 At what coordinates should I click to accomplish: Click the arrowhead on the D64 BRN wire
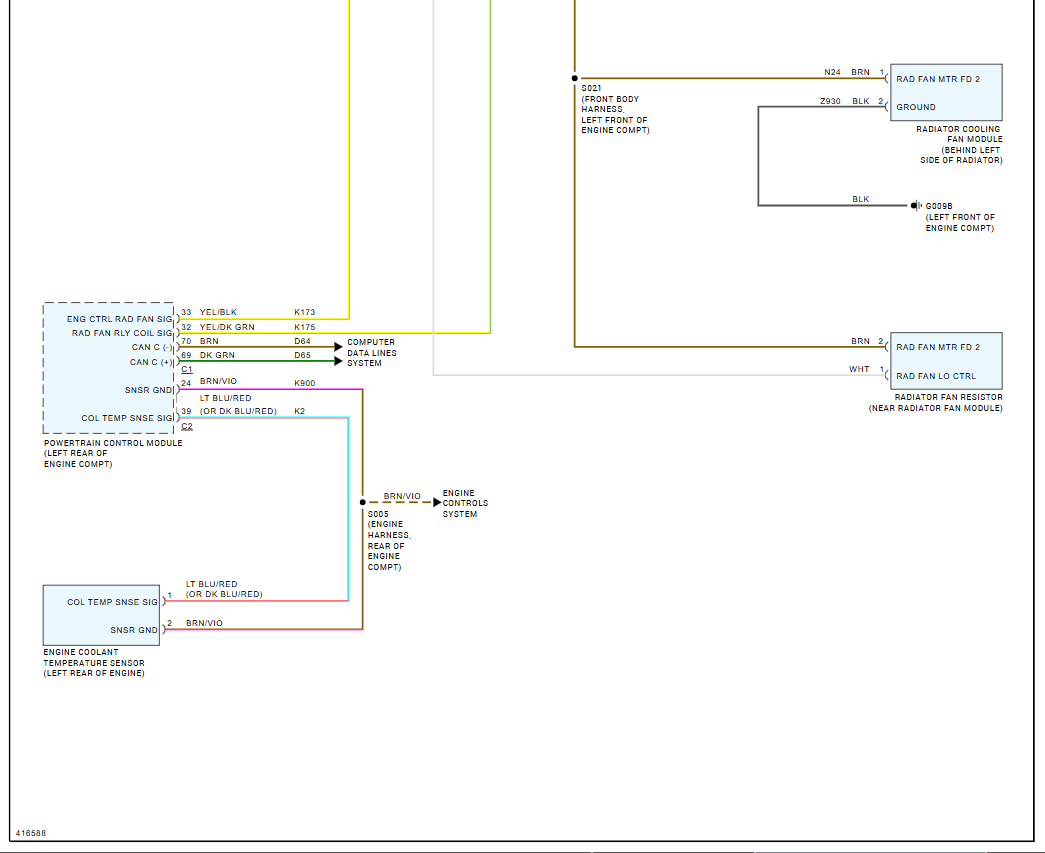click(x=338, y=347)
